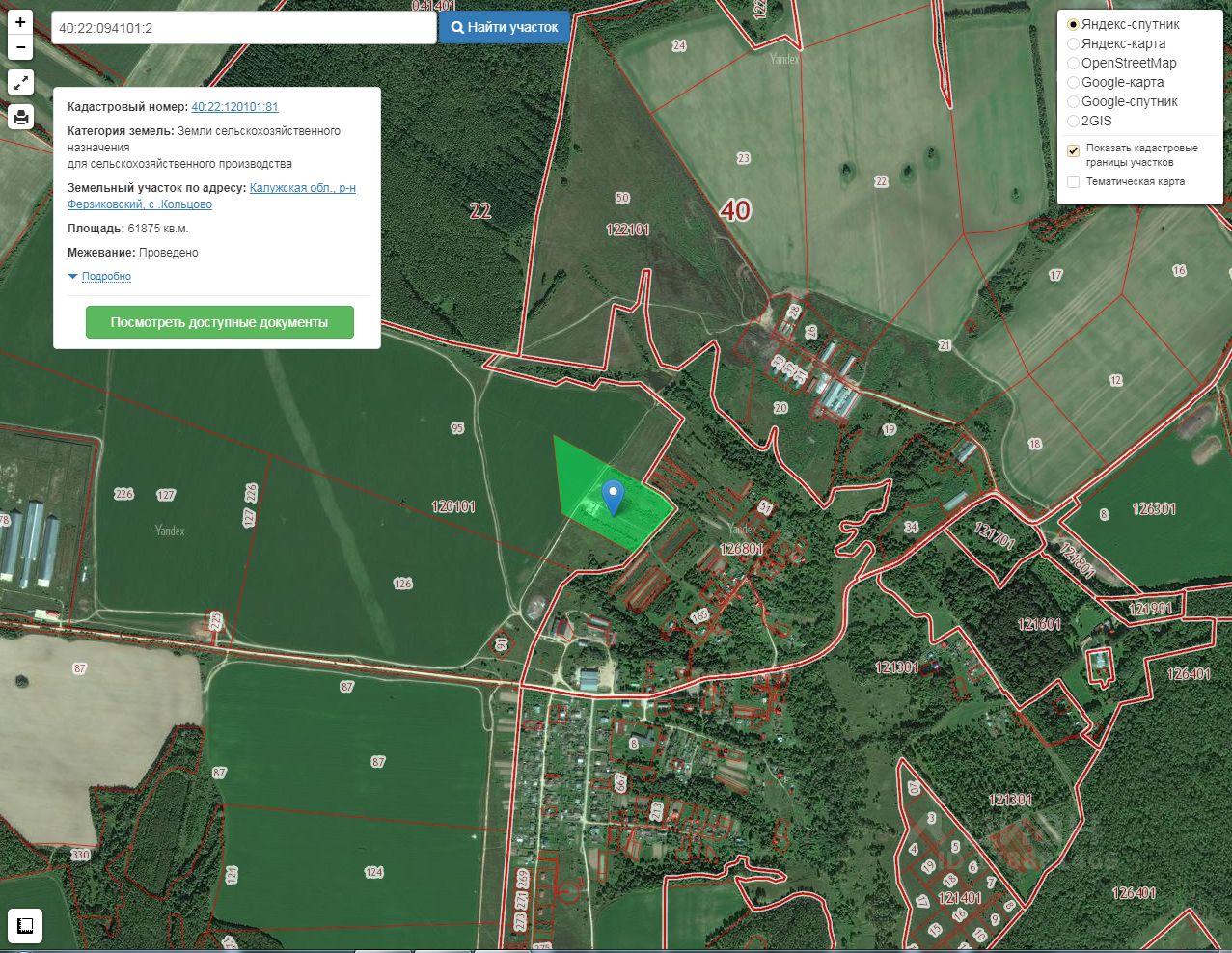Choose the 2GIS map layer
The image size is (1232, 953).
coord(1073,121)
